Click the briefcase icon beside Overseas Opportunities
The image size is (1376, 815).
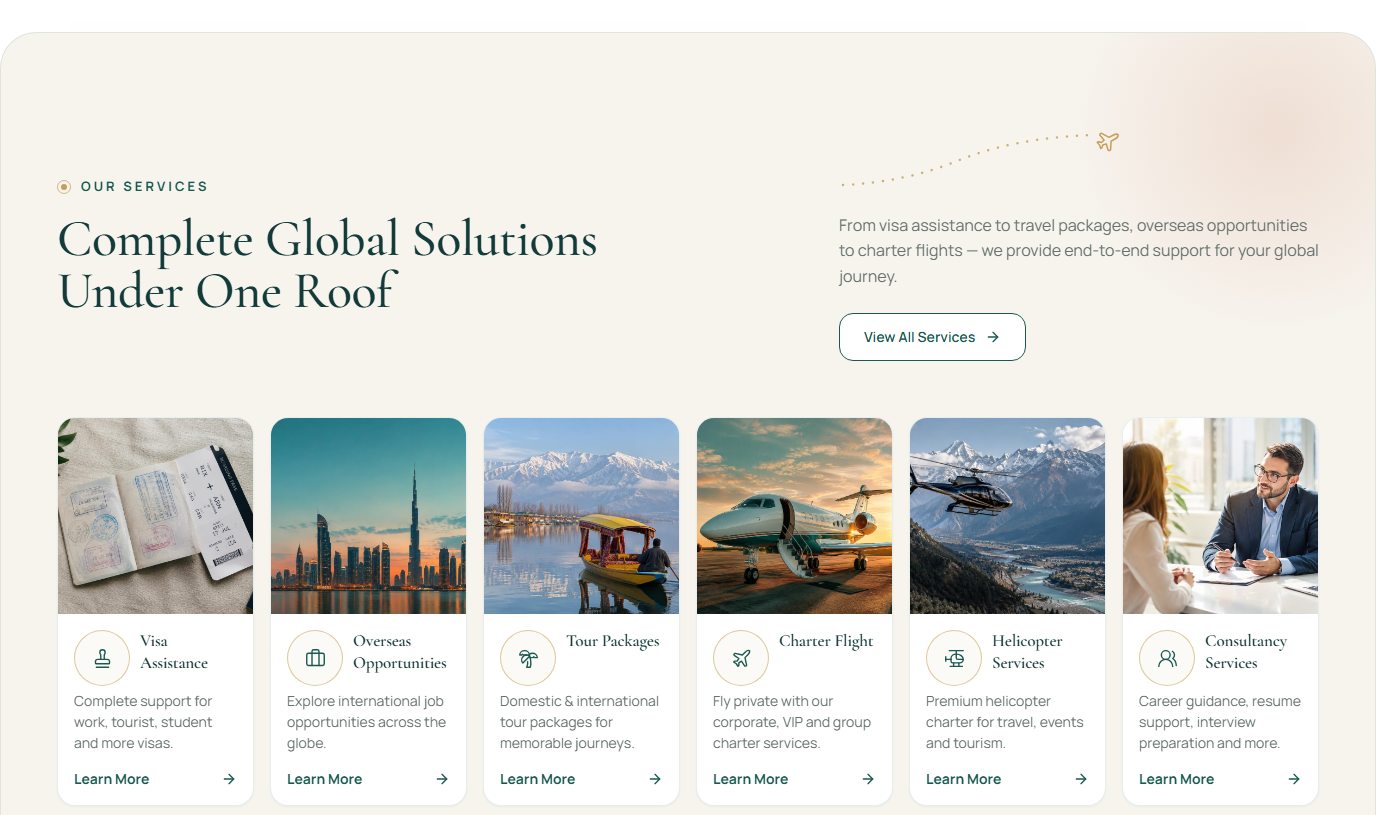pyautogui.click(x=315, y=658)
